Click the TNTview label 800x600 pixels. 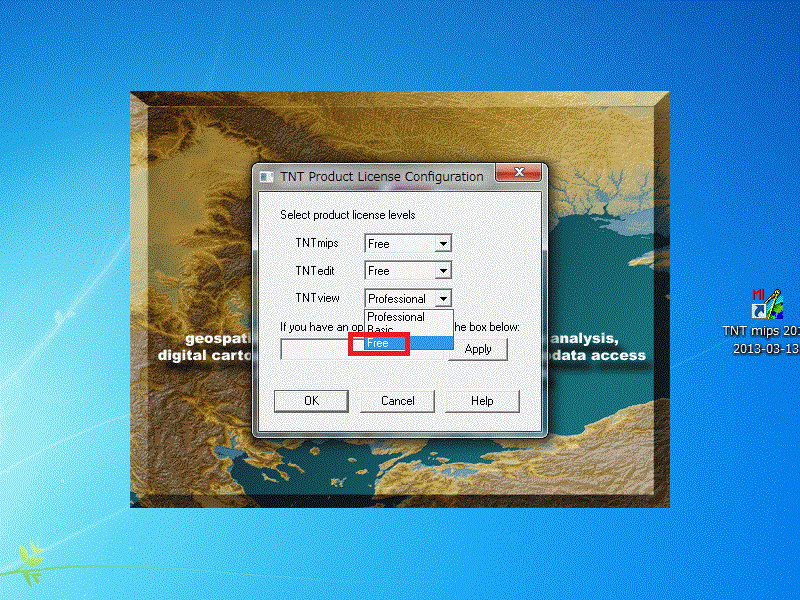[x=317, y=298]
